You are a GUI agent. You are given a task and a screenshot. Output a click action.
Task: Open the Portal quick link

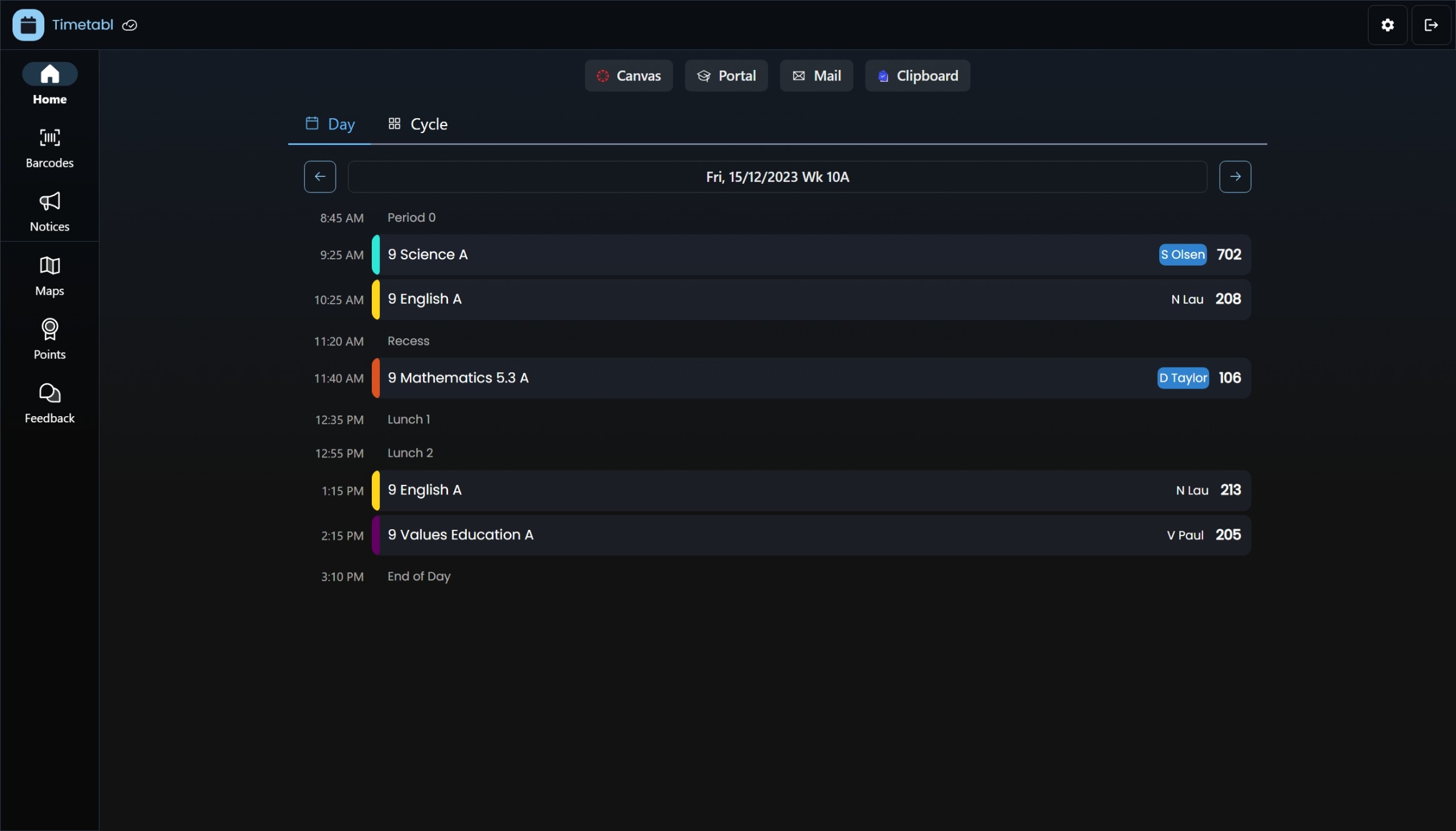726,75
